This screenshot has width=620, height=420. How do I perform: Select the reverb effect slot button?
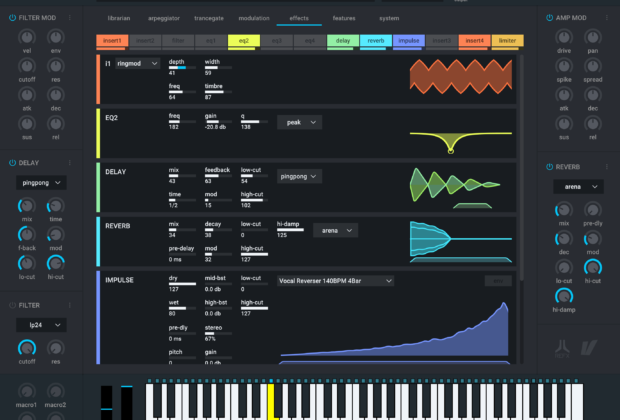pyautogui.click(x=376, y=41)
